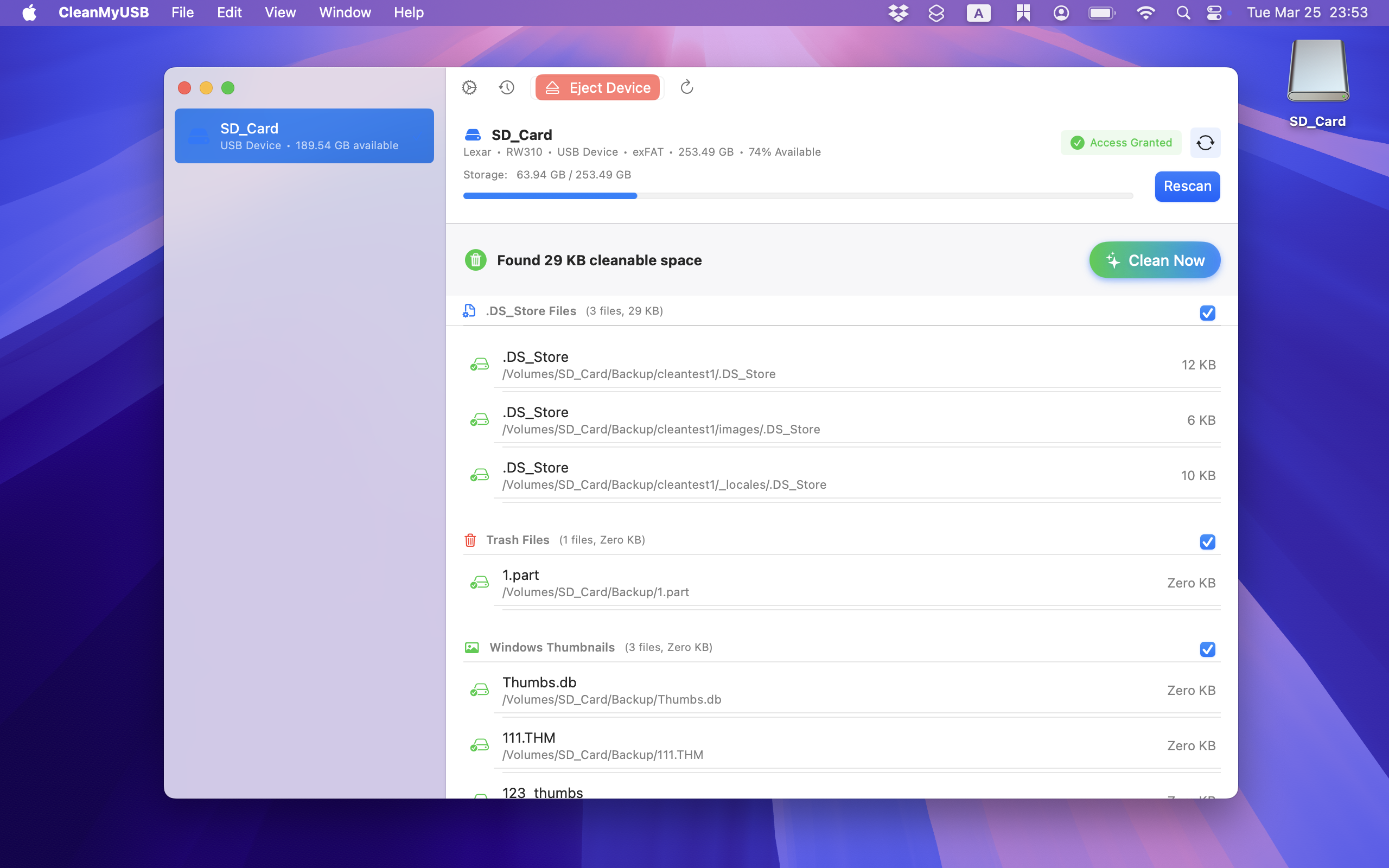1389x868 pixels.
Task: Open Spotlight search in menu bar
Action: [x=1183, y=12]
